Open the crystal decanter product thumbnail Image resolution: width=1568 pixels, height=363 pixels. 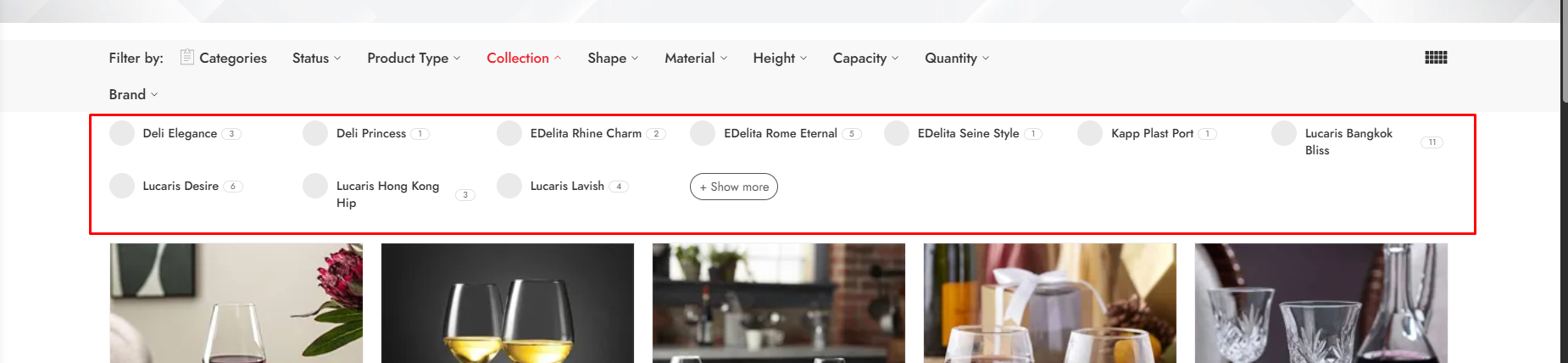[1321, 303]
